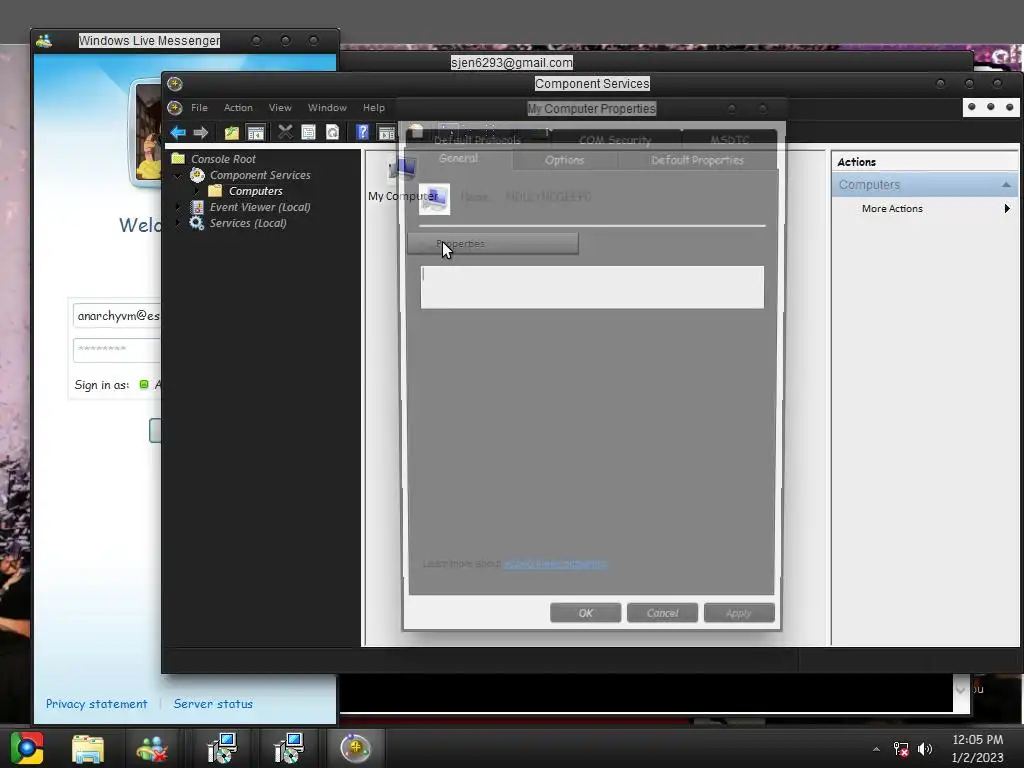Viewport: 1024px width, 768px height.
Task: Expand the Computers tree node
Action: (x=197, y=191)
